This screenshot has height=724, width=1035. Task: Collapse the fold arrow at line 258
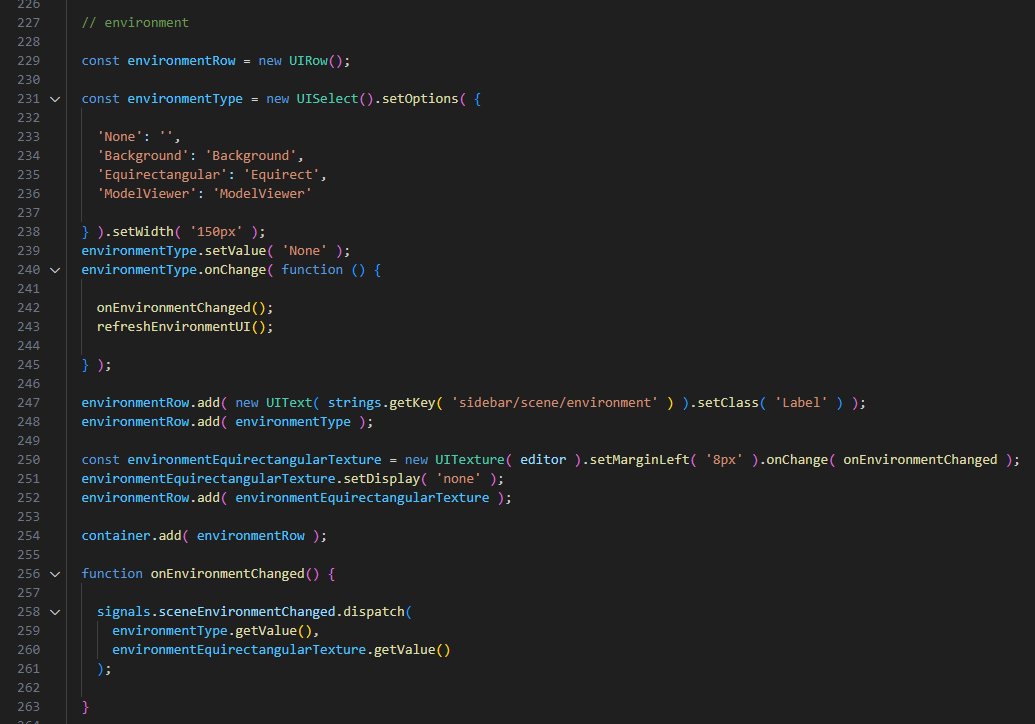click(x=55, y=612)
